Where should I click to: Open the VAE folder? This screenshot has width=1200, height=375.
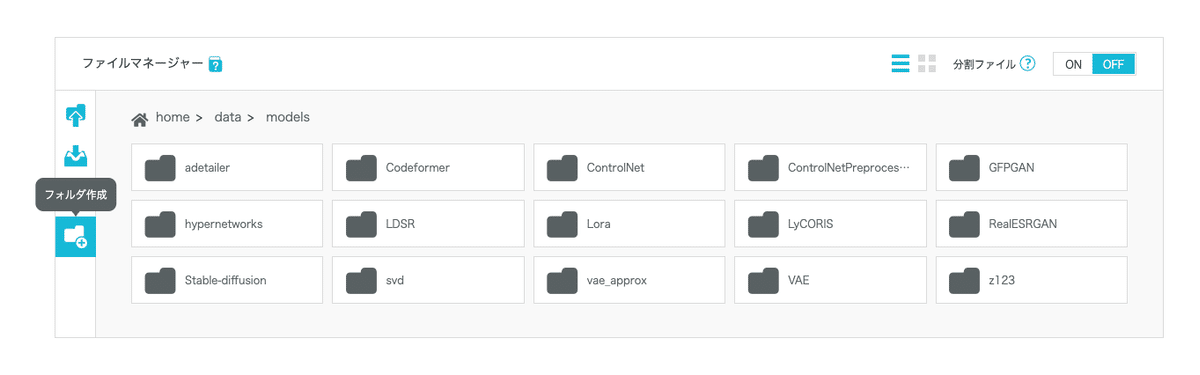[830, 280]
